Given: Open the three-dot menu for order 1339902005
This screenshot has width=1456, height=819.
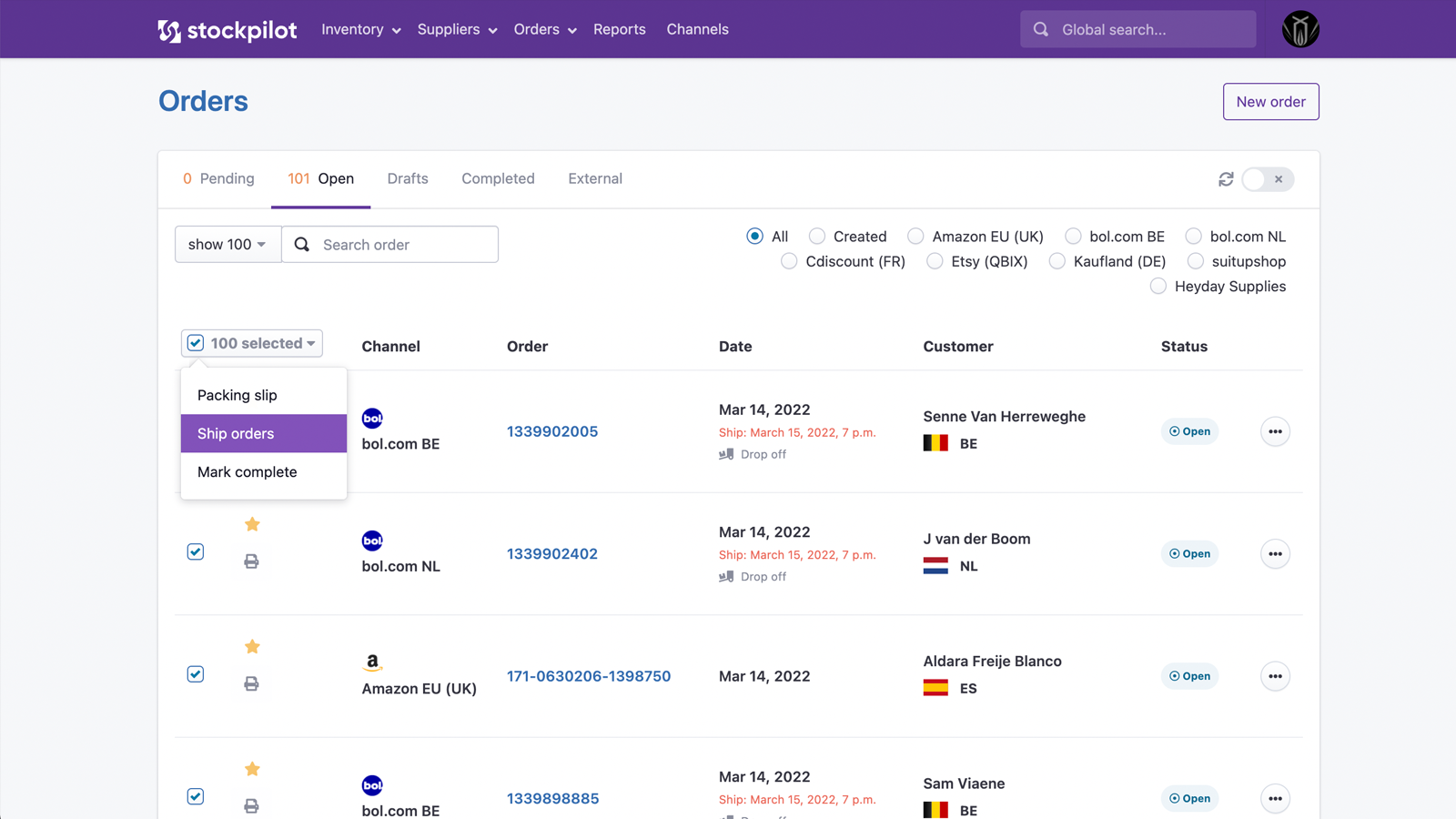Looking at the screenshot, I should click(1275, 431).
